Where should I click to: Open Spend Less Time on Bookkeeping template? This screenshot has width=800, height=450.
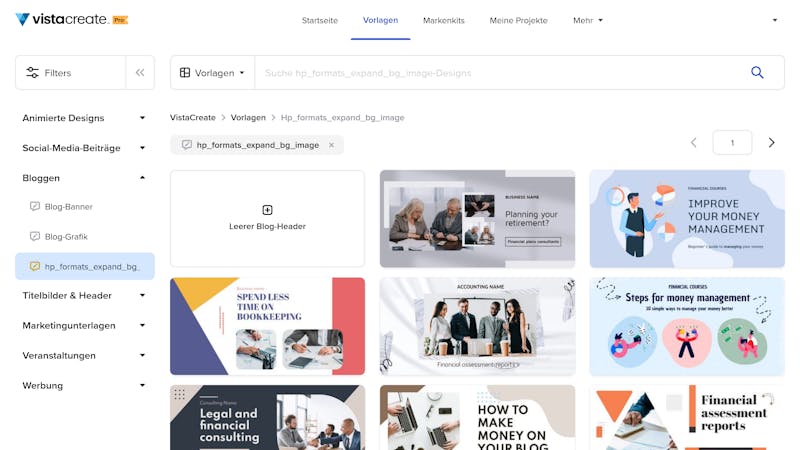(267, 326)
